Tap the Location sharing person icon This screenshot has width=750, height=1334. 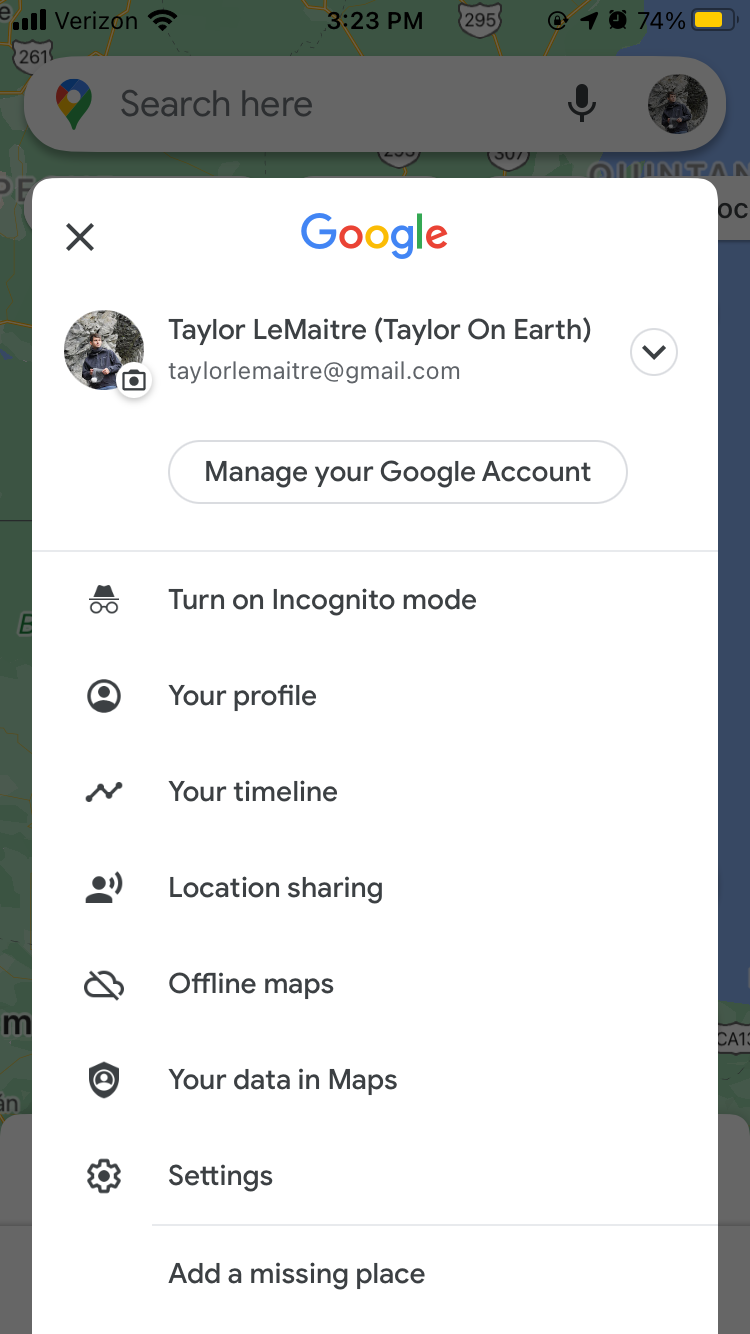pyautogui.click(x=104, y=888)
